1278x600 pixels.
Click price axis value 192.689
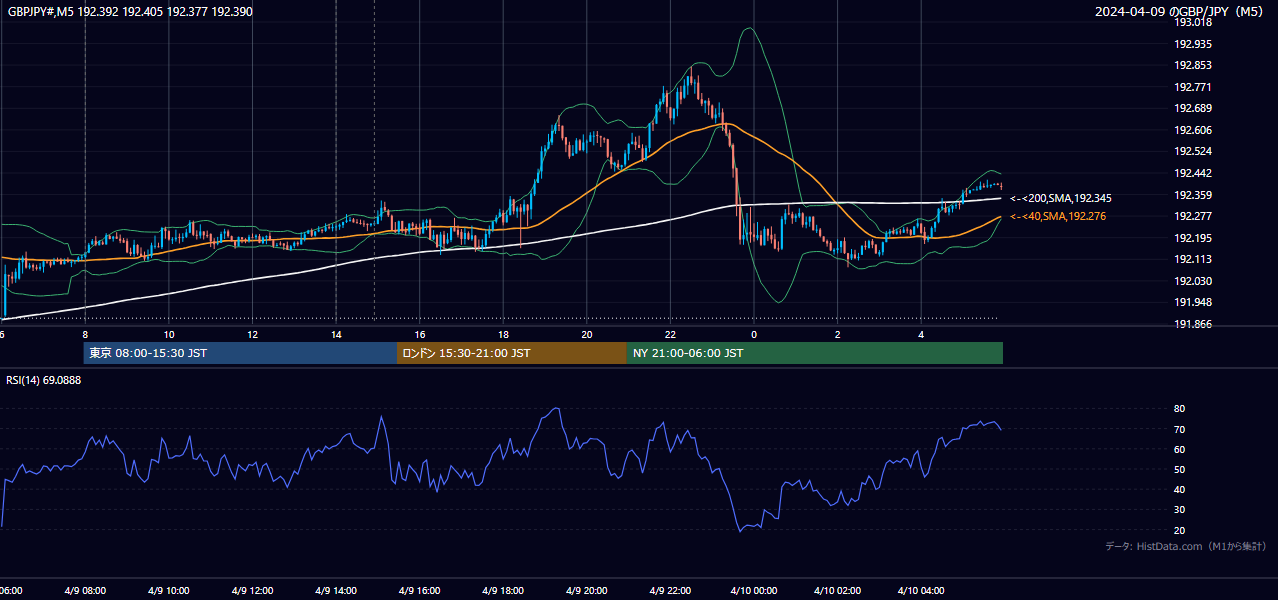click(1192, 108)
